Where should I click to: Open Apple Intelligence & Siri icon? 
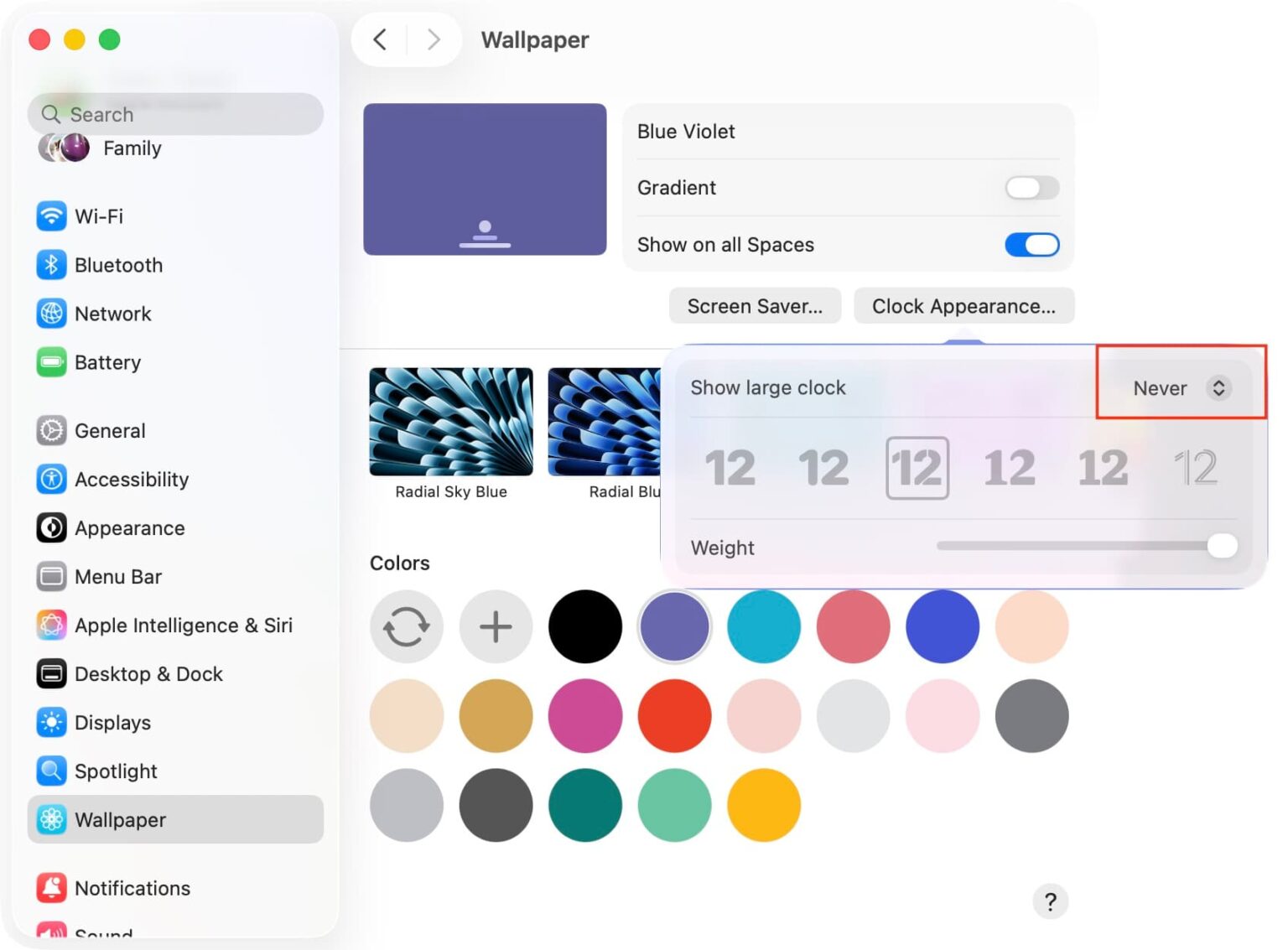tap(51, 626)
